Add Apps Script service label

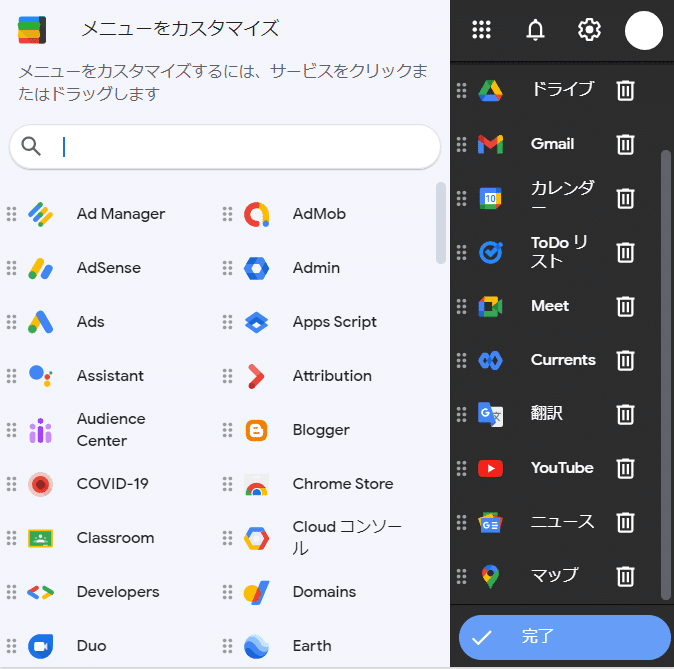click(x=335, y=322)
